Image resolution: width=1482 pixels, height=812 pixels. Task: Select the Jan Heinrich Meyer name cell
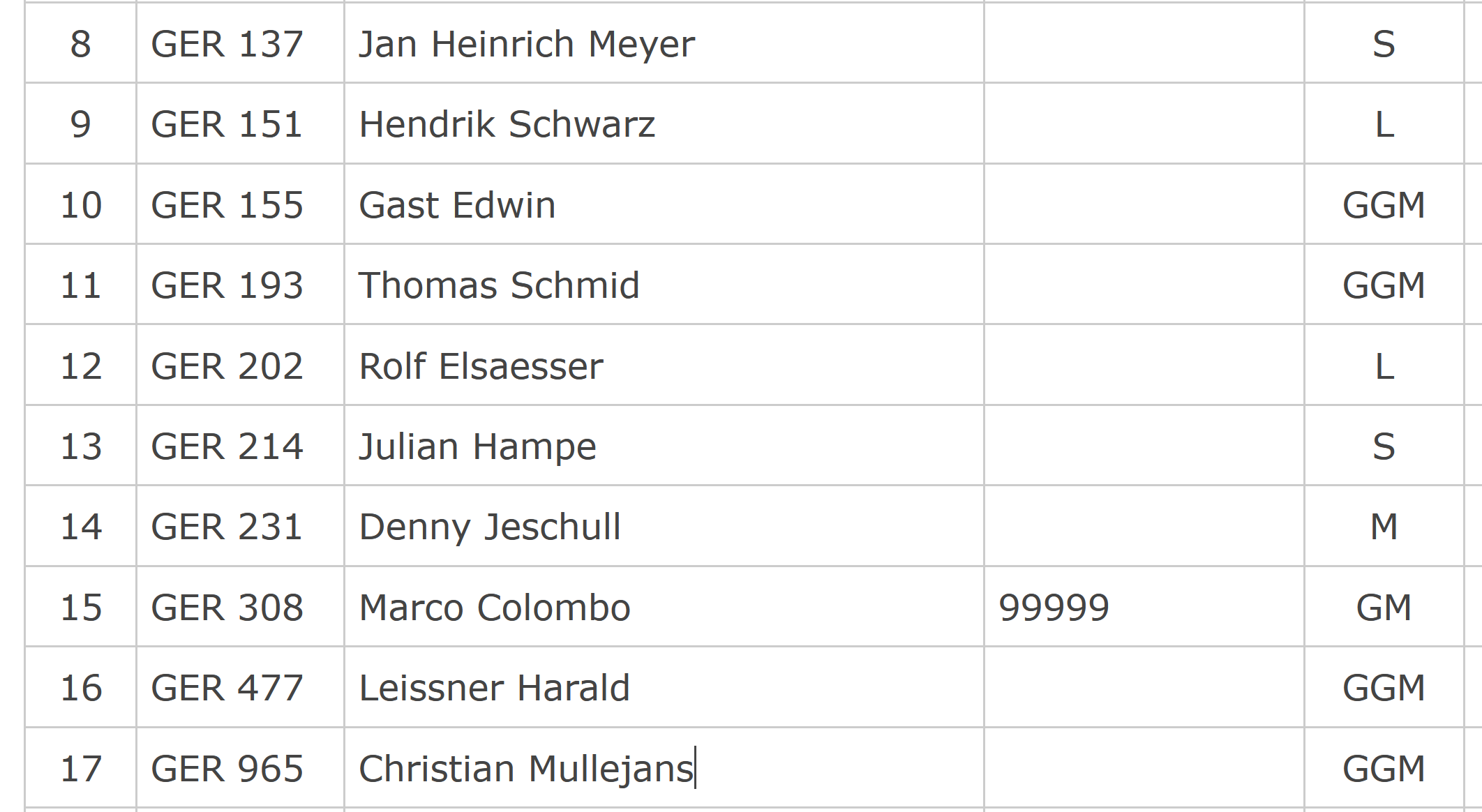(x=664, y=43)
